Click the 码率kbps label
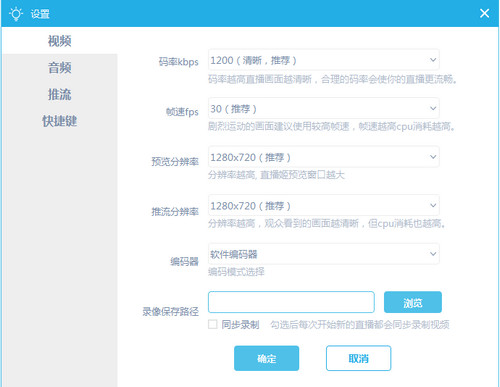This screenshot has height=387, width=500. click(x=178, y=62)
